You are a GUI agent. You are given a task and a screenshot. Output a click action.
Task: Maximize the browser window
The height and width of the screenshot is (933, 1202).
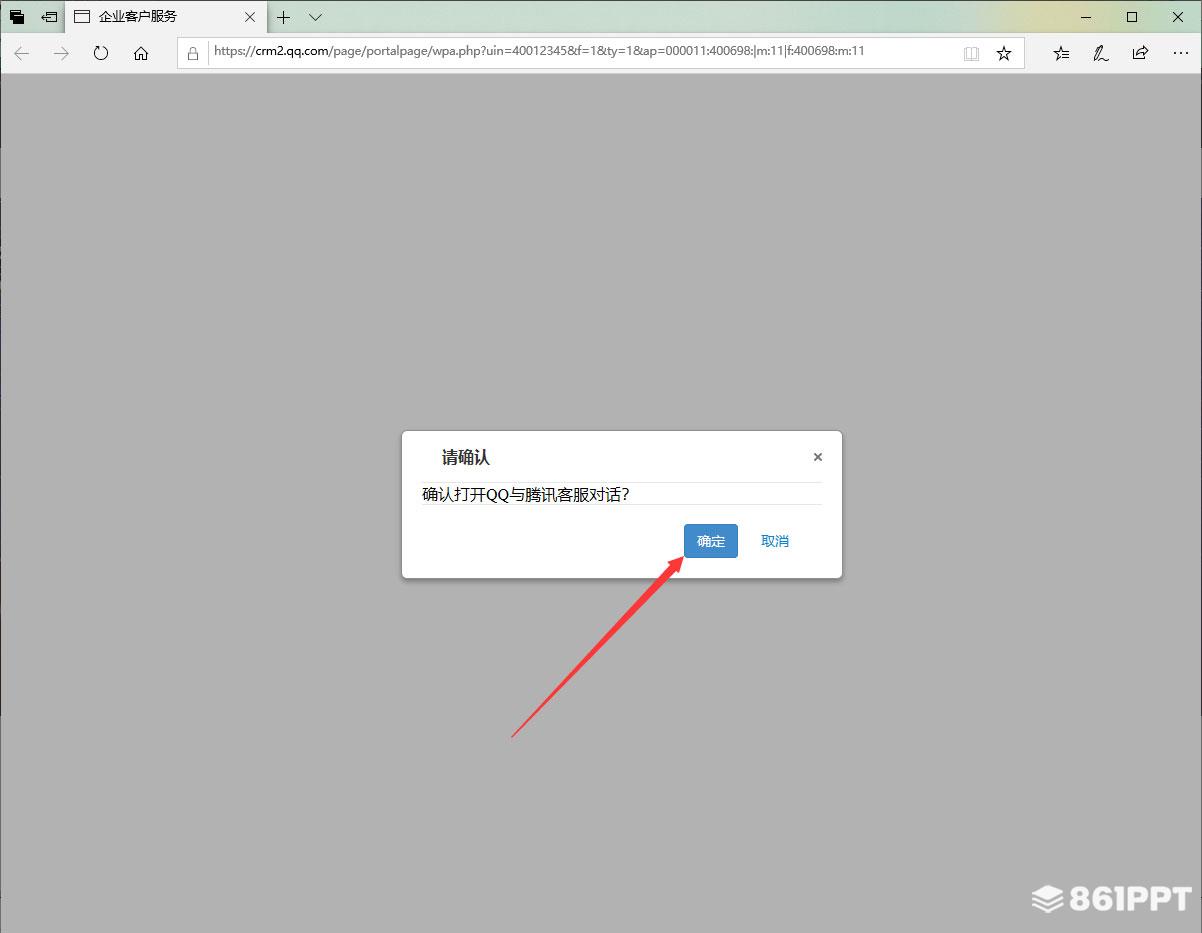(x=1132, y=17)
